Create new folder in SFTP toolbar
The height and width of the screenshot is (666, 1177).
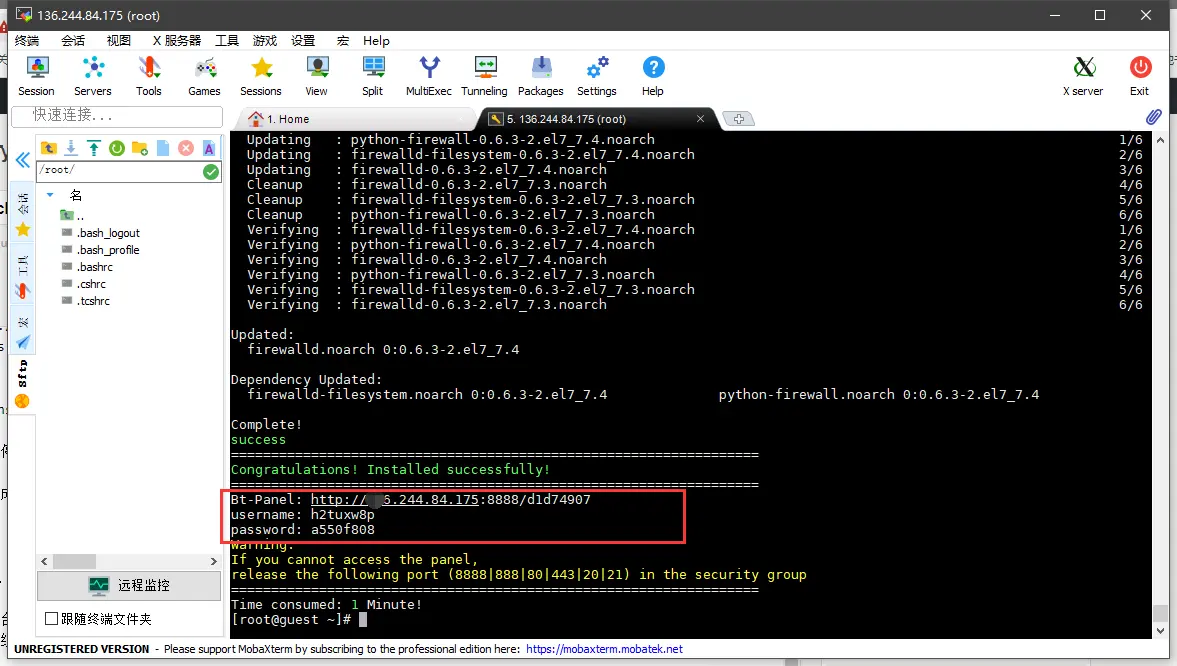tap(140, 148)
